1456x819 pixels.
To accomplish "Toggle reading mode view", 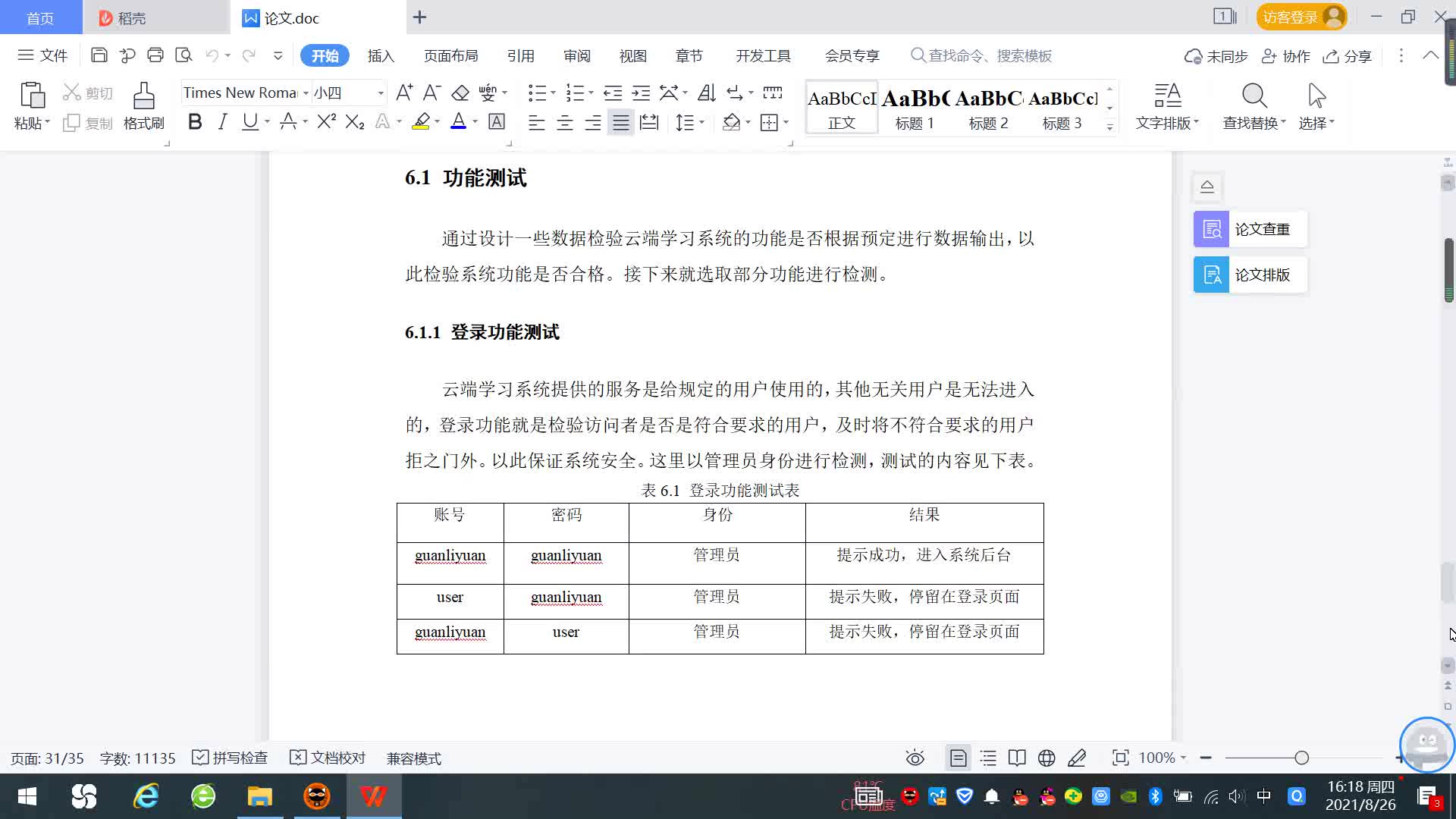I will (1017, 758).
